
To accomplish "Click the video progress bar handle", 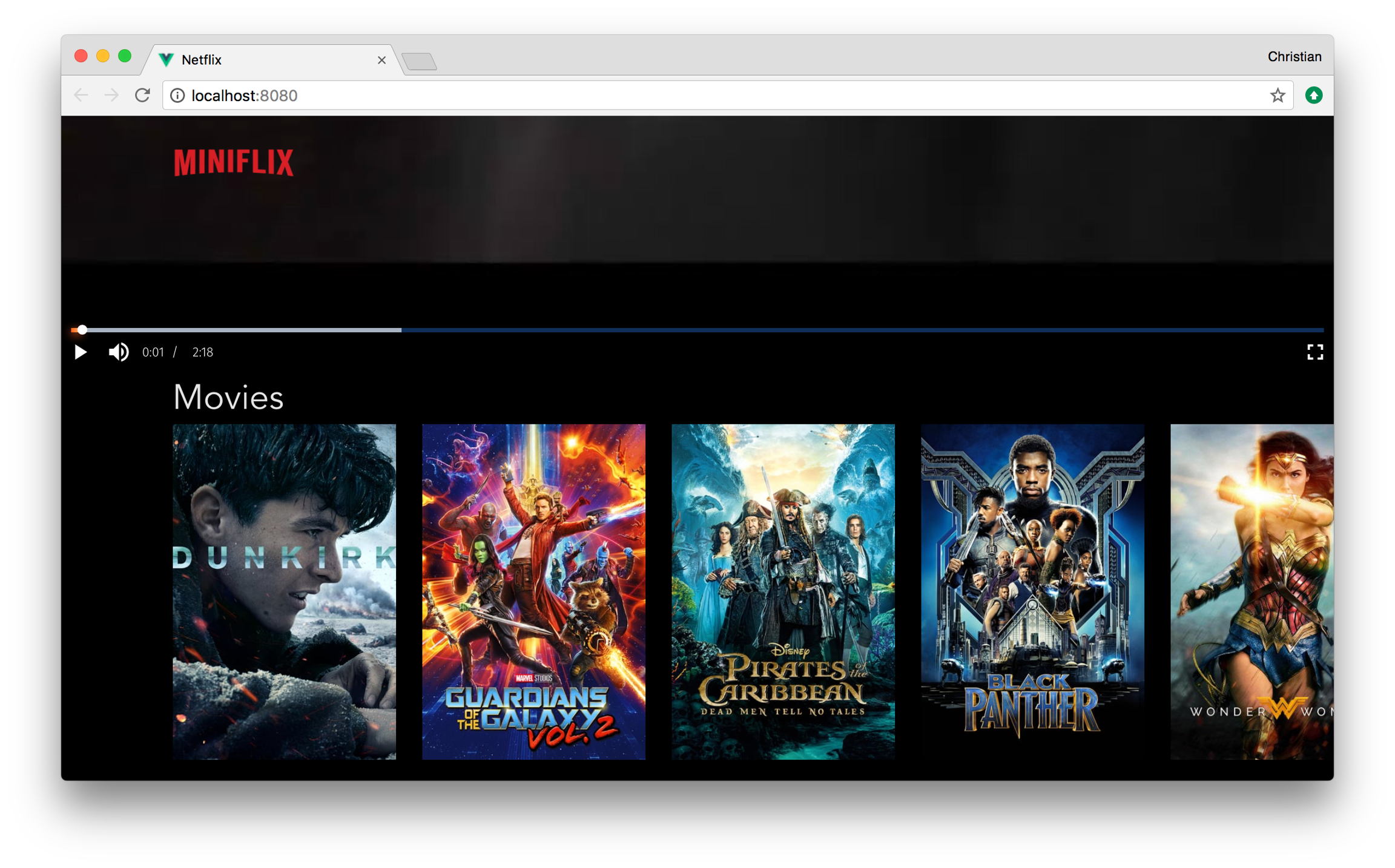I will point(82,330).
